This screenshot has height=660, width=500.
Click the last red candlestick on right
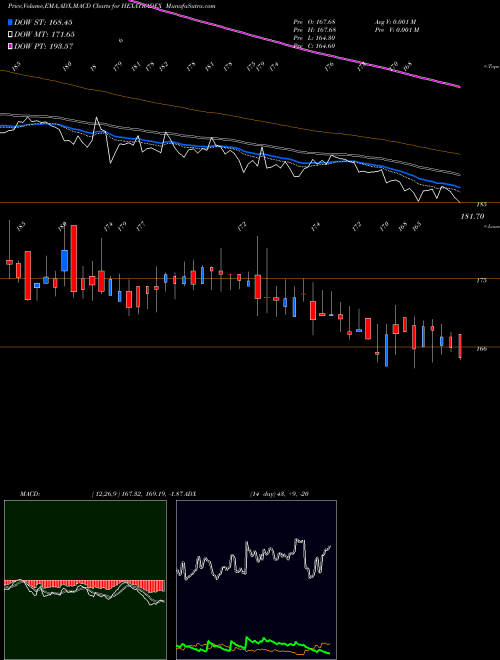[x=460, y=346]
